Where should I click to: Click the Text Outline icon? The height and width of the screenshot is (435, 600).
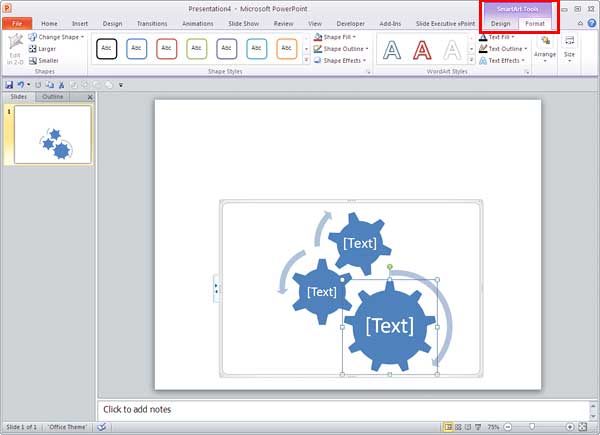pos(483,49)
